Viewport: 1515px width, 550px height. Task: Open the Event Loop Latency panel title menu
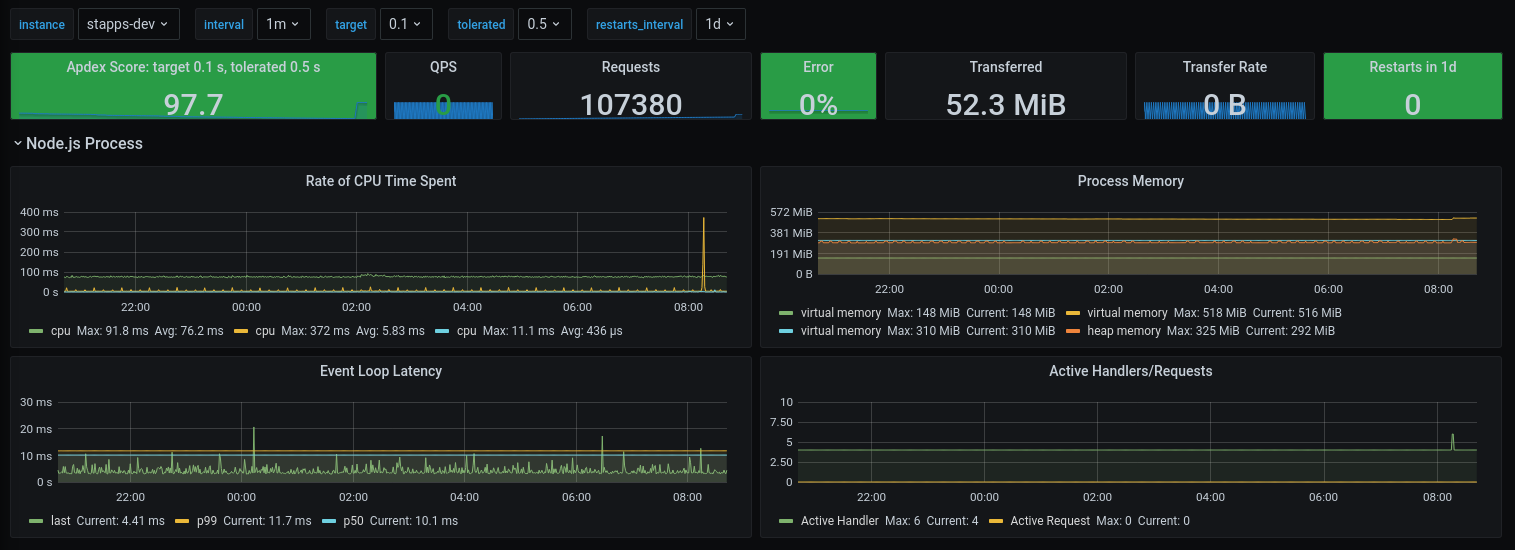[380, 371]
